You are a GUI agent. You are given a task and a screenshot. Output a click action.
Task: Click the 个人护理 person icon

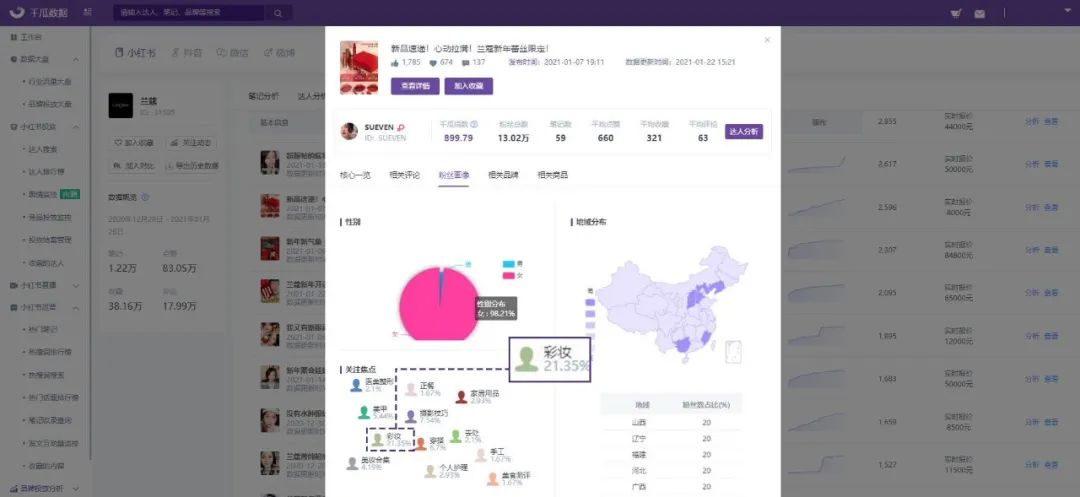point(430,471)
